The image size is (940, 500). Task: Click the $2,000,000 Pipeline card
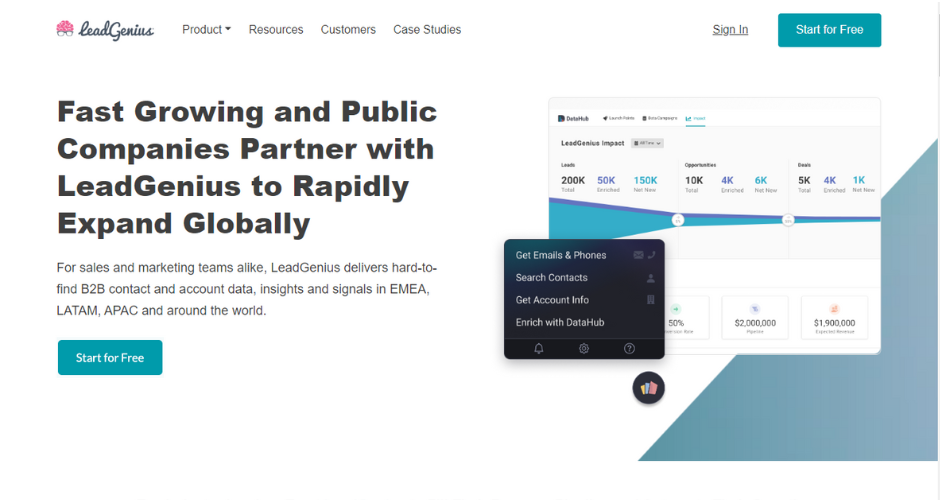point(755,318)
